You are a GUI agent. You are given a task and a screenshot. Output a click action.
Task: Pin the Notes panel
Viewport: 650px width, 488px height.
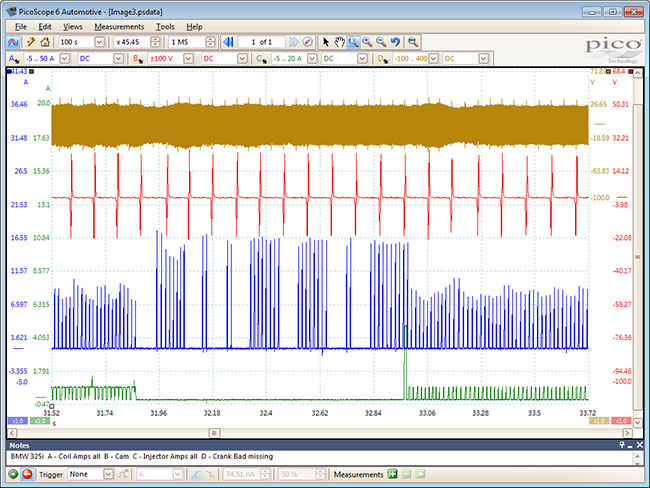622,445
